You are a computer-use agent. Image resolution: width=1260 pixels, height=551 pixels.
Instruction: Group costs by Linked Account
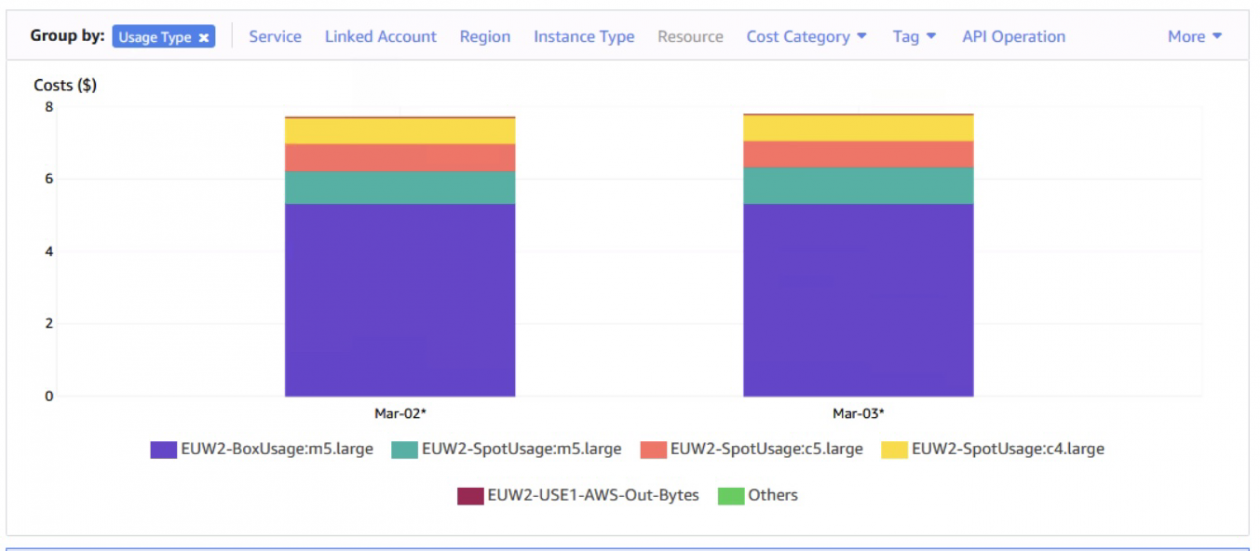tap(381, 36)
